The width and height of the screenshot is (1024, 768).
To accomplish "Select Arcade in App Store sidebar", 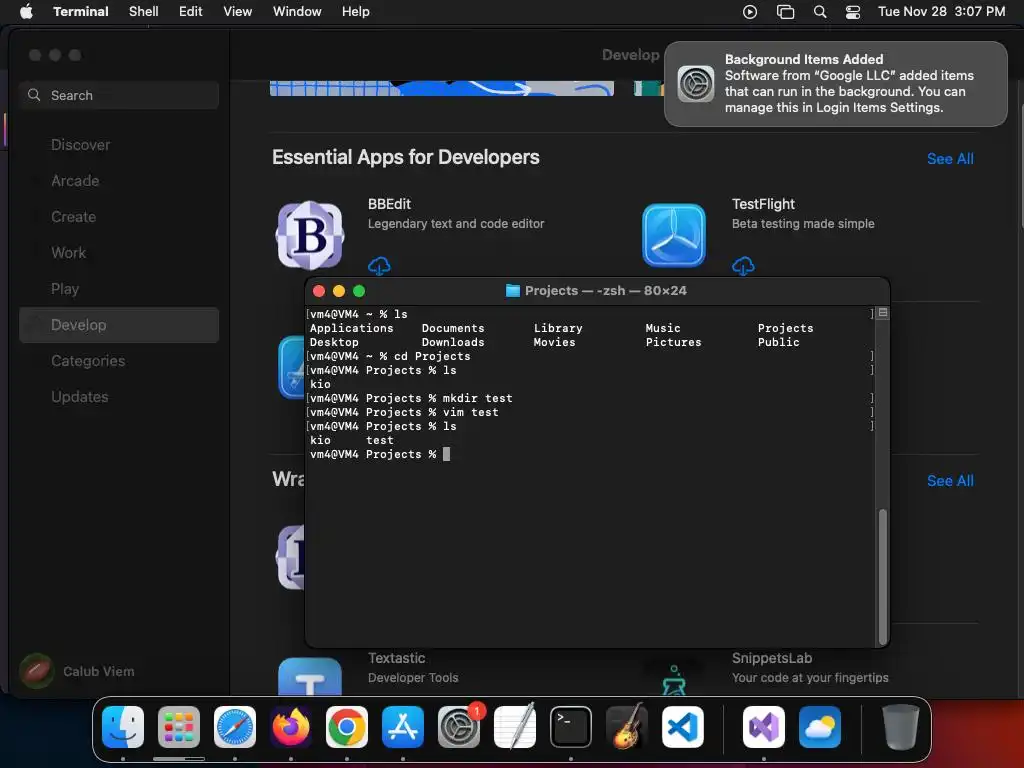I will pos(119,181).
